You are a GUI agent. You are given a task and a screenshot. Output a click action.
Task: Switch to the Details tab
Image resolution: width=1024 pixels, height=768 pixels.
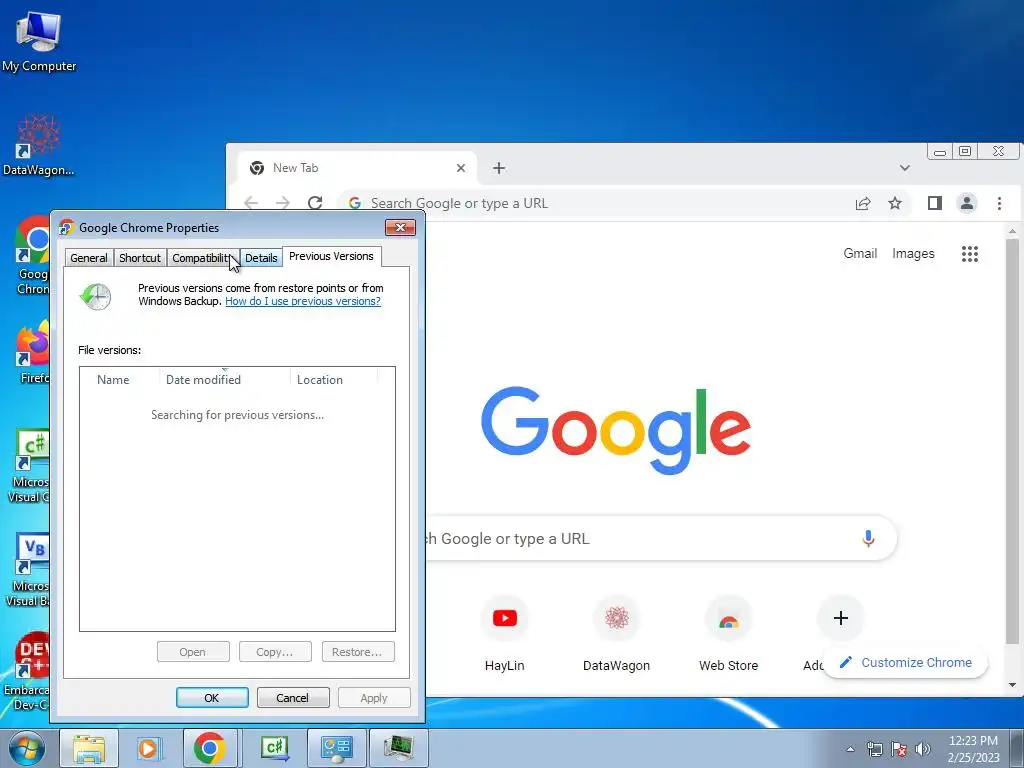(x=261, y=258)
